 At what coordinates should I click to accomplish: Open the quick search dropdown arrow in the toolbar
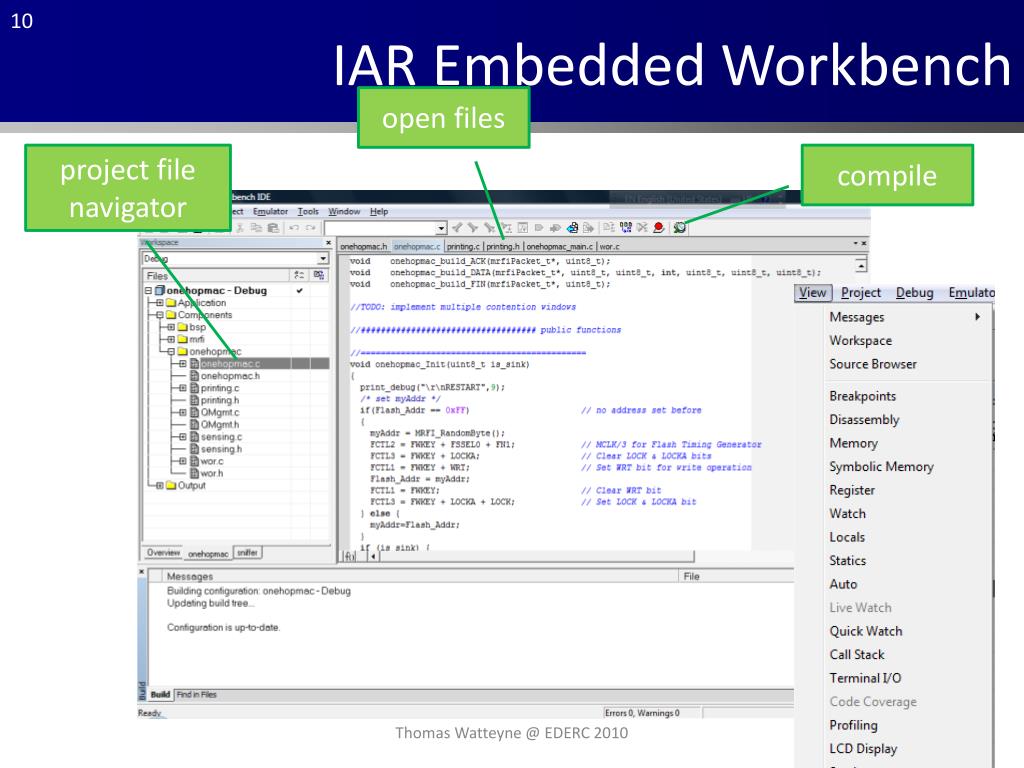click(x=441, y=228)
